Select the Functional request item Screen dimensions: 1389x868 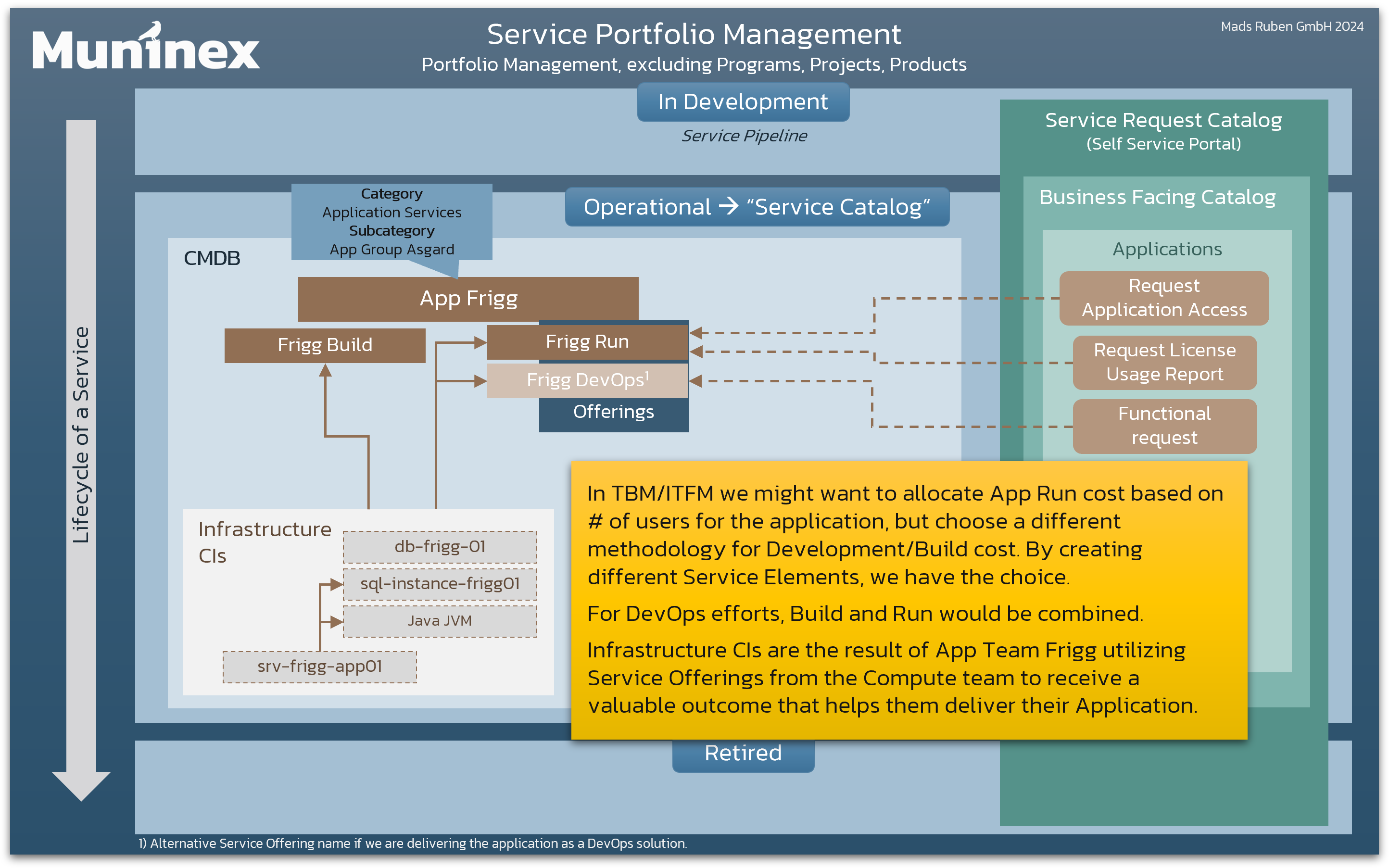1164,426
